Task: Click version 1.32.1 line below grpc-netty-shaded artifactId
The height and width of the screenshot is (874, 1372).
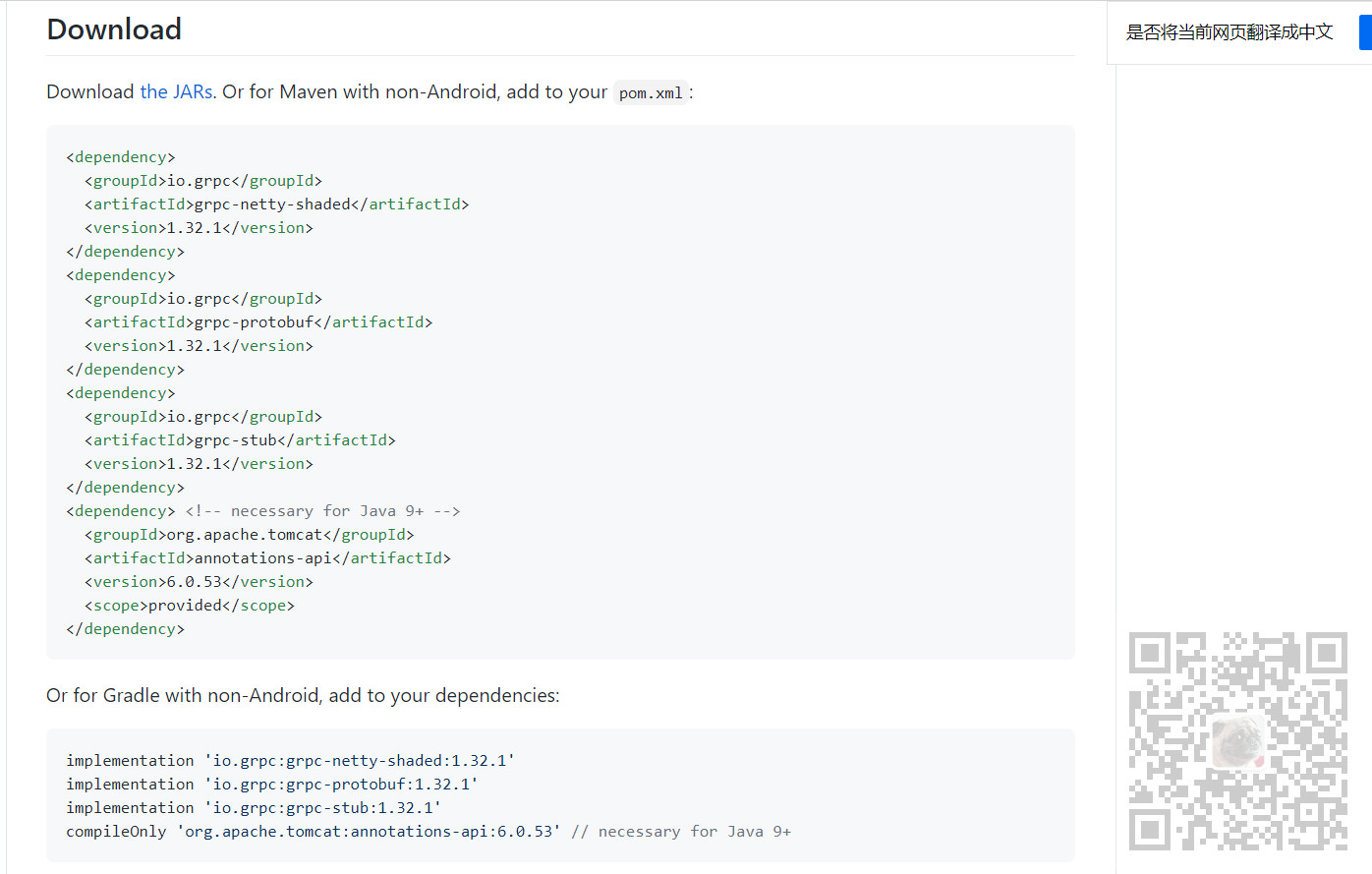Action: pos(199,228)
